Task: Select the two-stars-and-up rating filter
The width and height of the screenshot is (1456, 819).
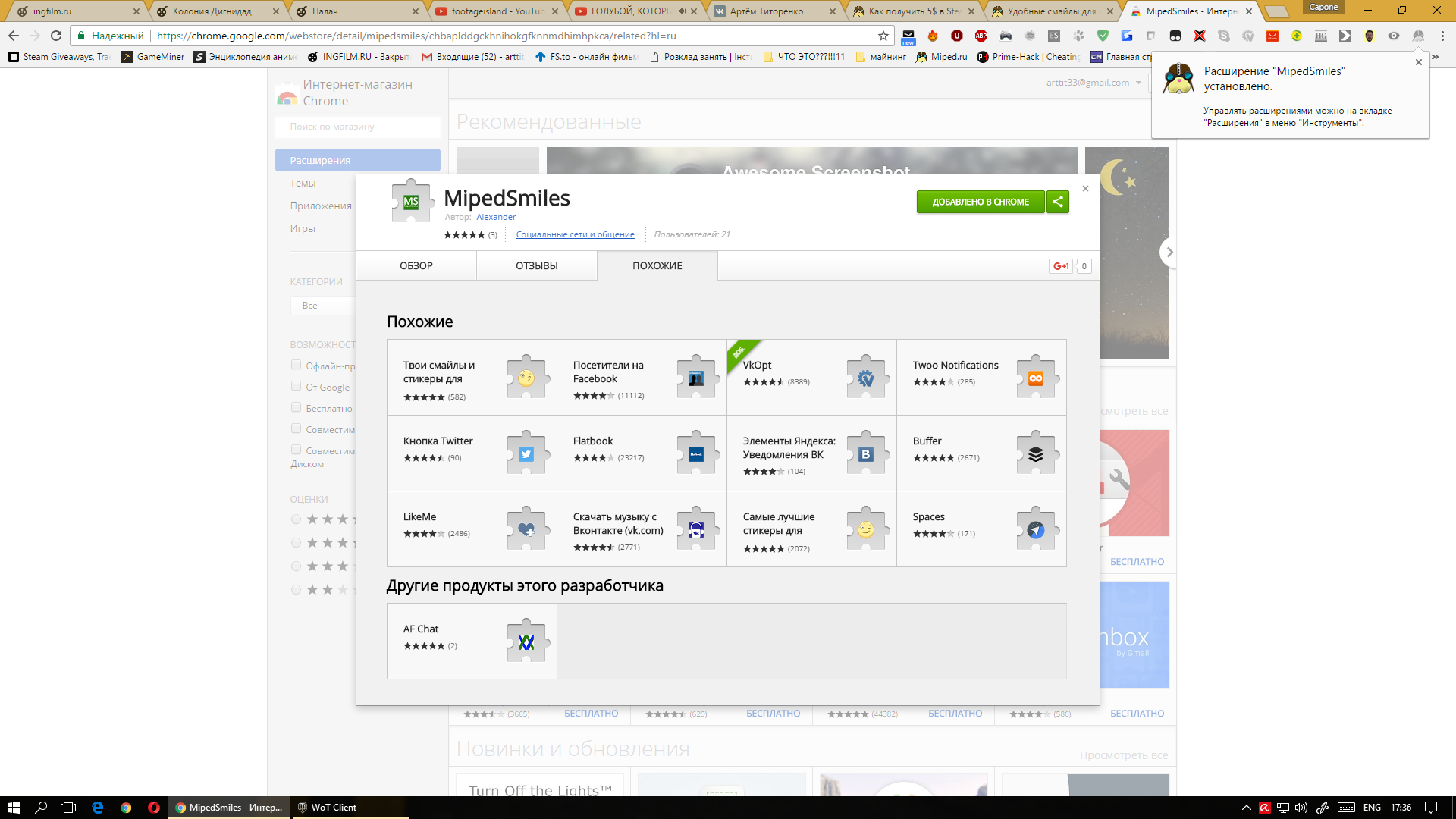Action: pos(297,590)
